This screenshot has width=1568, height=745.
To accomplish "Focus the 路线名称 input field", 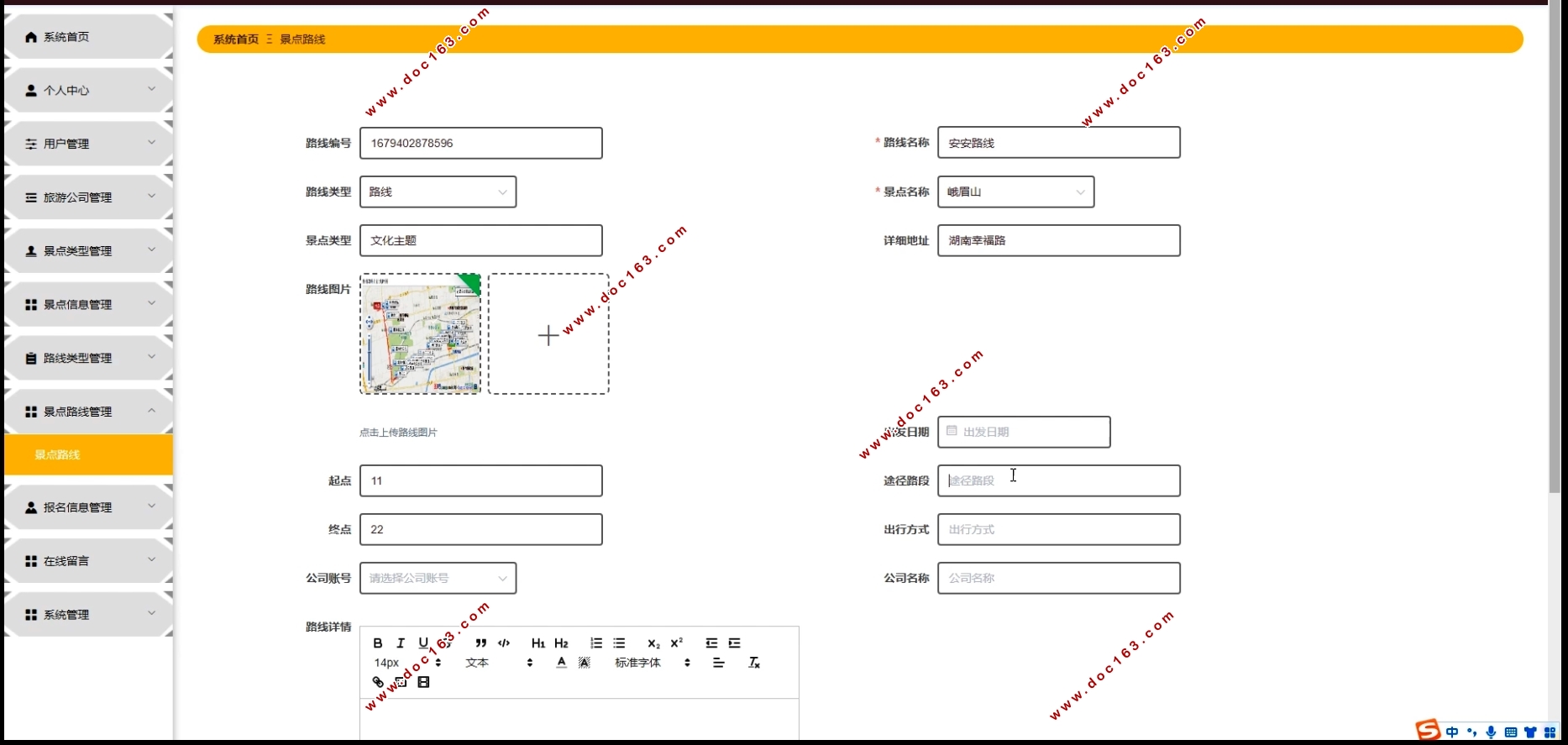I will click(1059, 143).
